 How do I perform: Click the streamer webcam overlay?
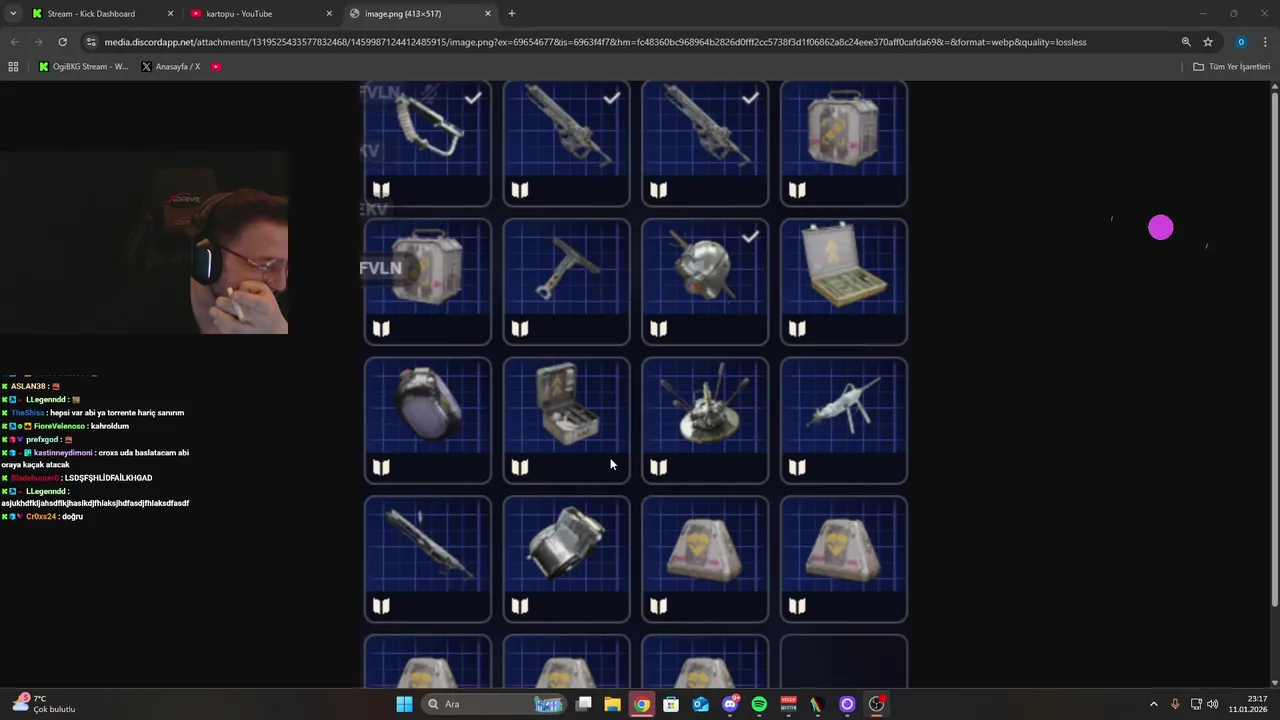pos(144,243)
